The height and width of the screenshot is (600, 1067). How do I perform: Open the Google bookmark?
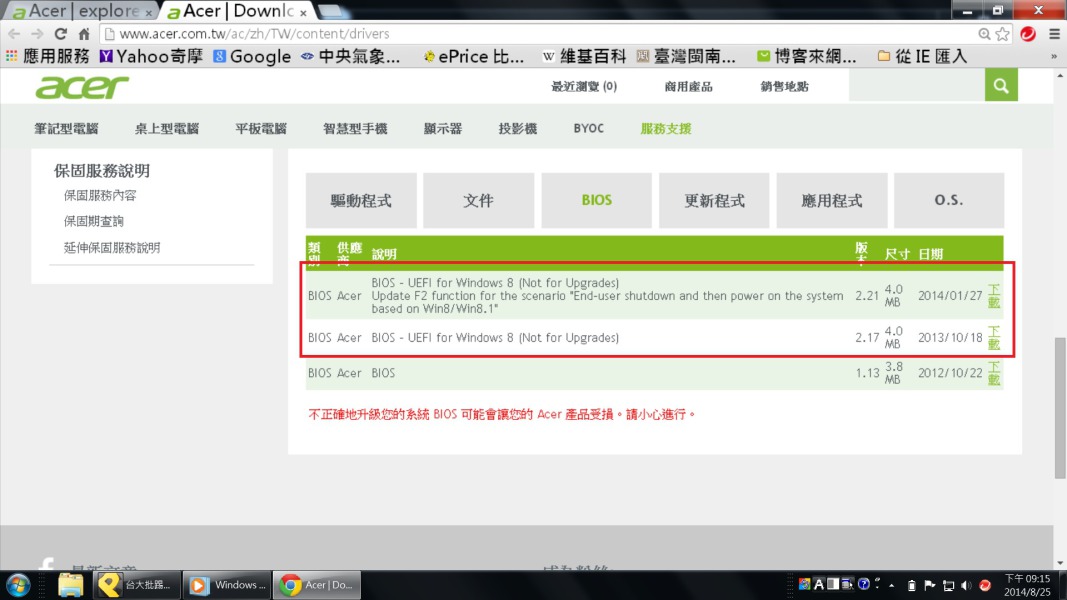(x=252, y=56)
